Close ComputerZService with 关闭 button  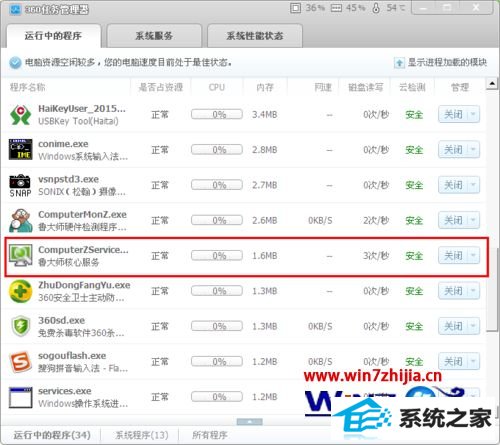tap(453, 256)
